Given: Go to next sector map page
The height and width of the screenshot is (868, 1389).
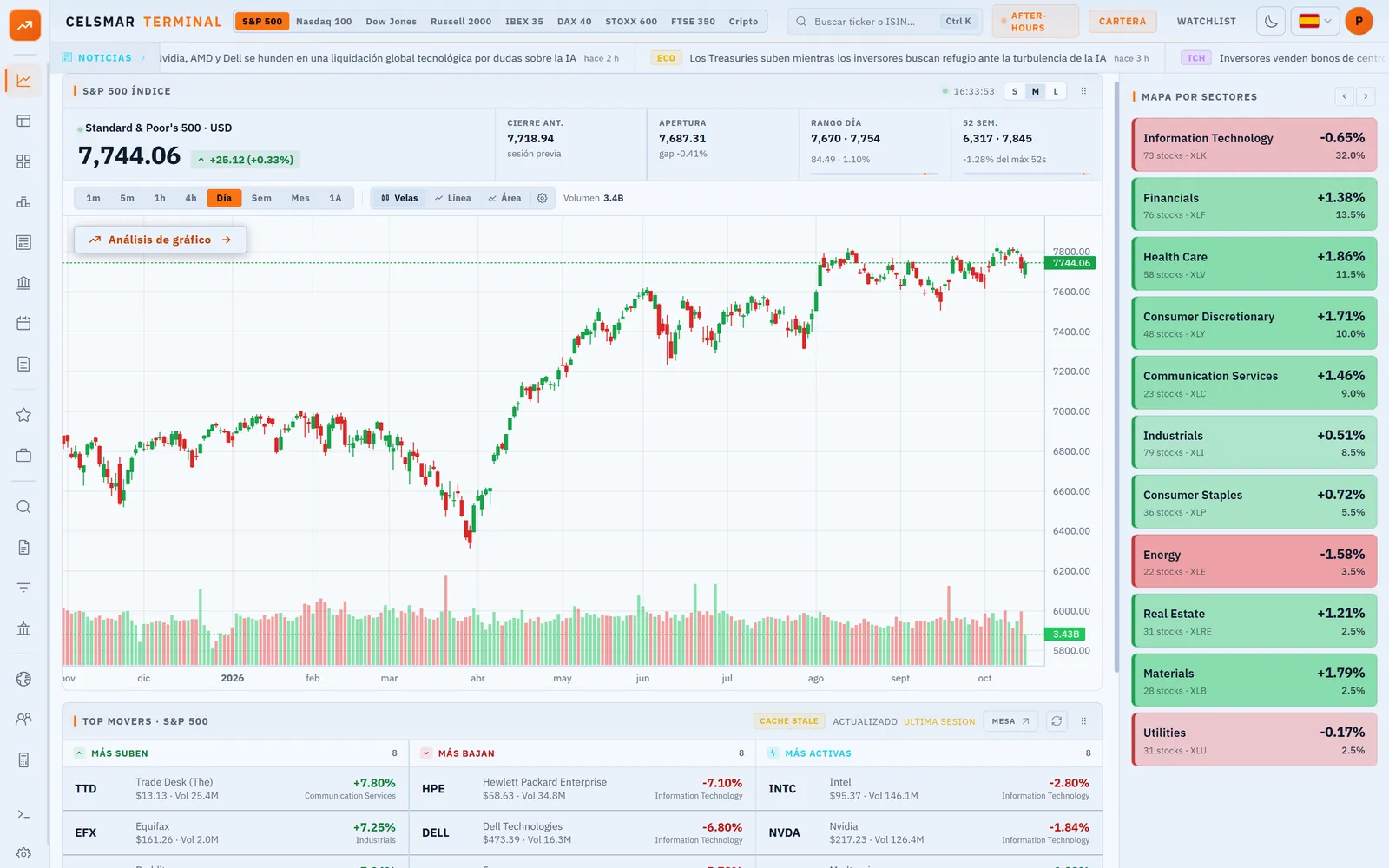Looking at the screenshot, I should (1366, 96).
